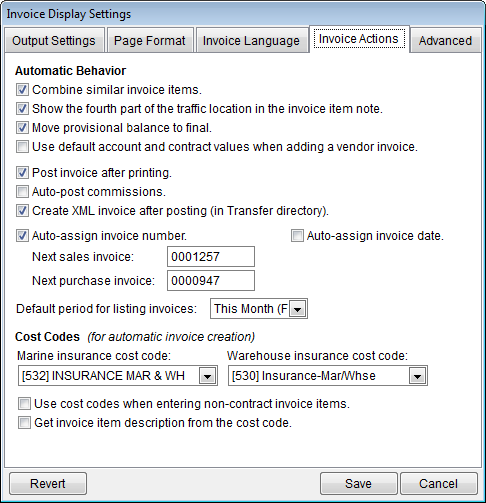Select the Invoice Language tab

251,40
